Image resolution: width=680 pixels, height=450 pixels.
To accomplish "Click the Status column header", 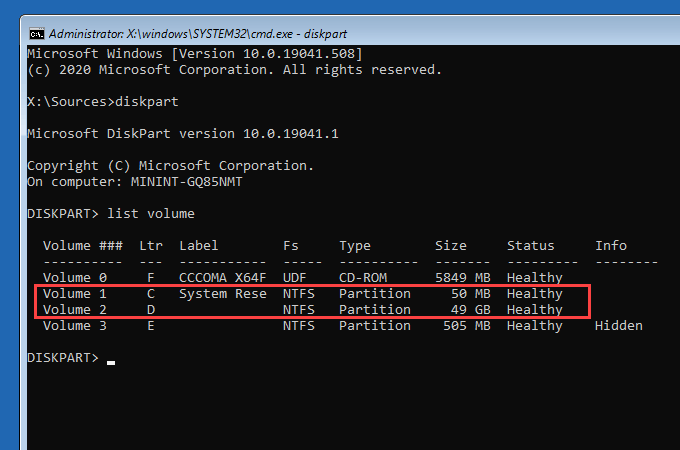I will 531,246.
